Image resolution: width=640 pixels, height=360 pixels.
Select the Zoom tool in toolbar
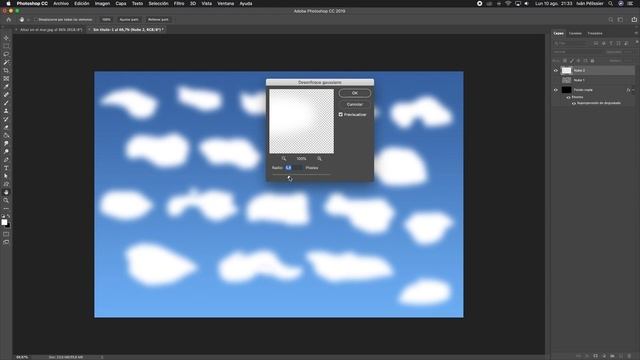[x=6, y=200]
